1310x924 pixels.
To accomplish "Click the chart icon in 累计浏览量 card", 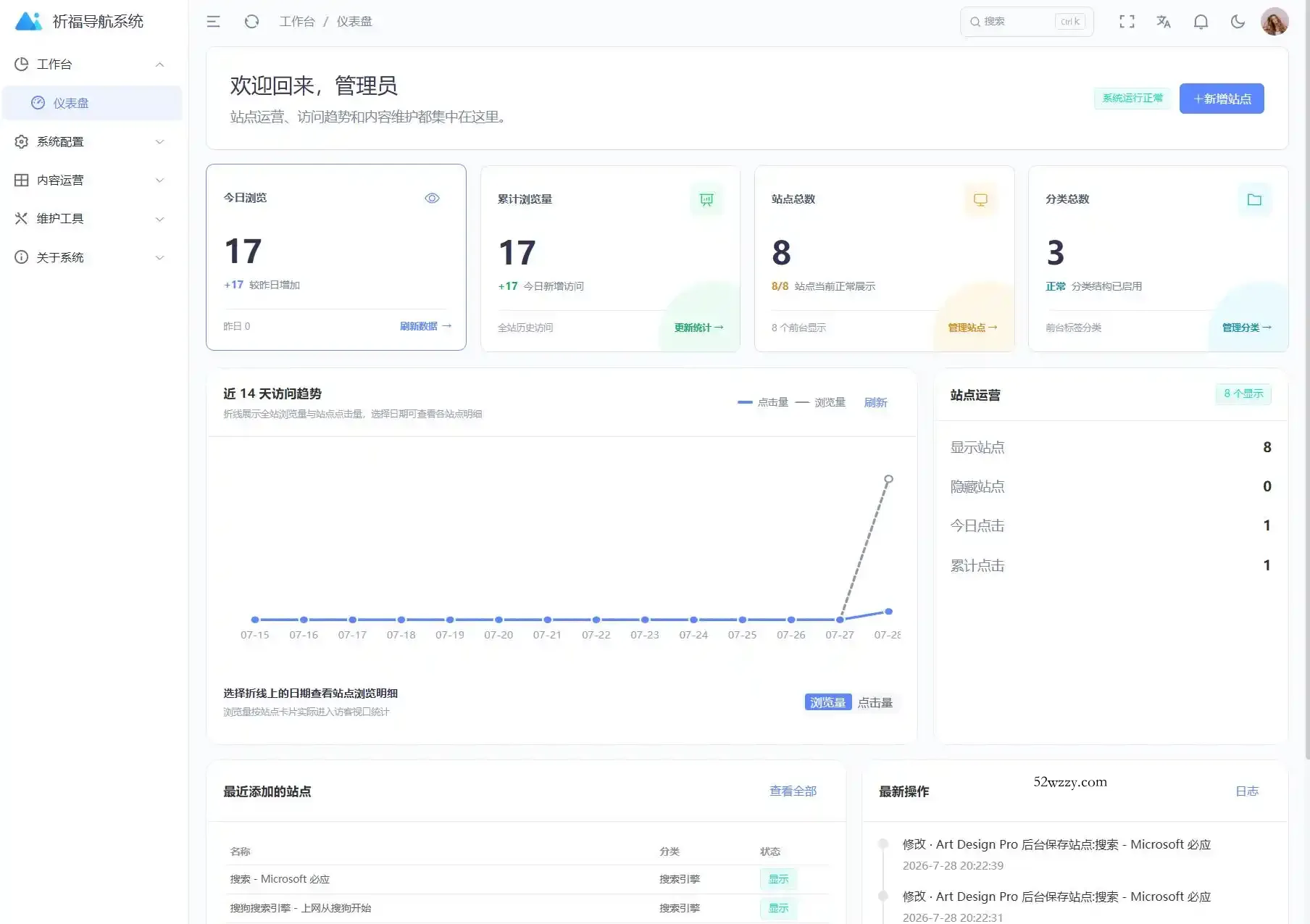I will 706,199.
